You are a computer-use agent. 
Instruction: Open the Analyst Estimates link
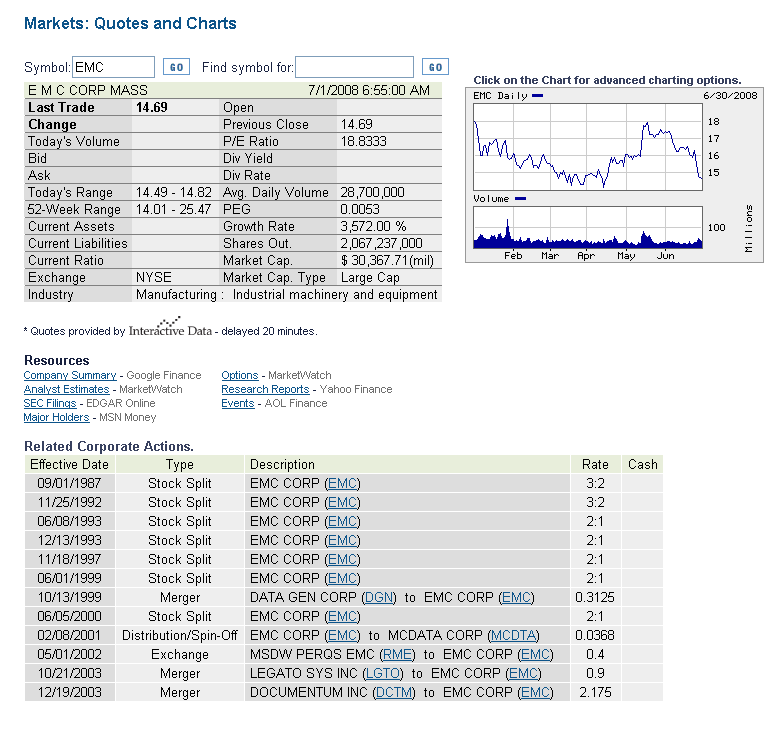(x=66, y=389)
